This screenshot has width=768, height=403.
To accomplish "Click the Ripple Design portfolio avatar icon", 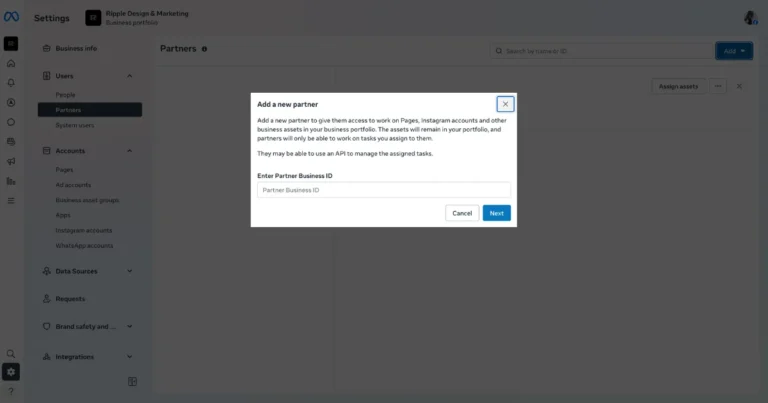I will (93, 18).
